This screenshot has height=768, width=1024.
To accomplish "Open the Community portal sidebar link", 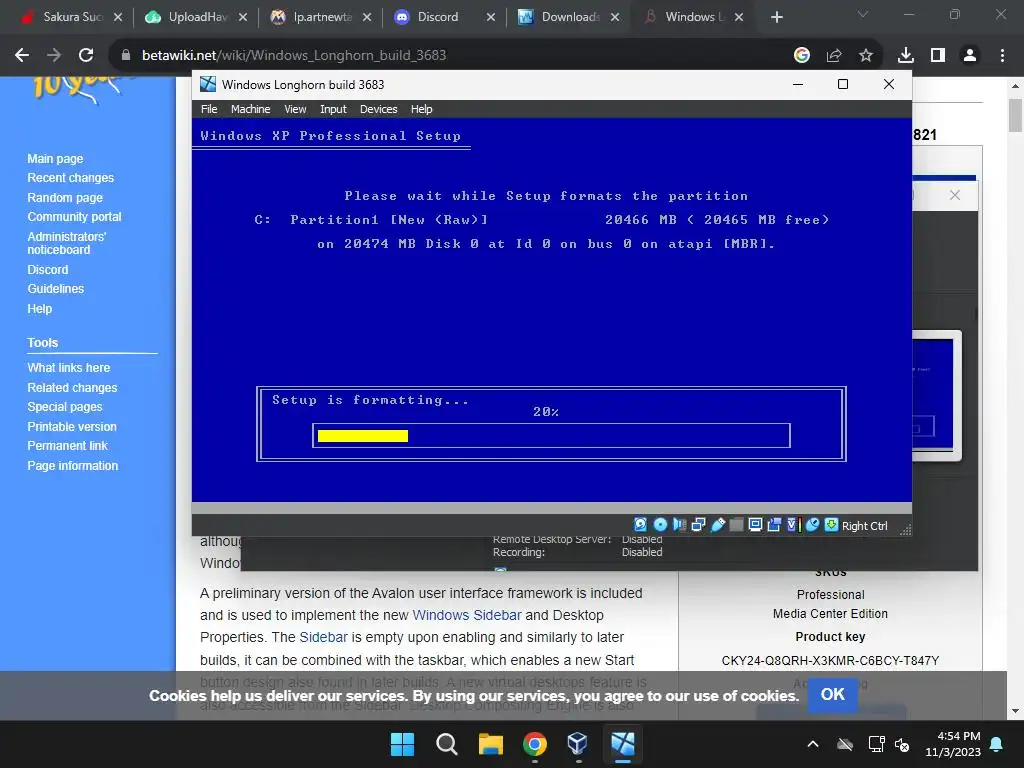I will click(74, 217).
